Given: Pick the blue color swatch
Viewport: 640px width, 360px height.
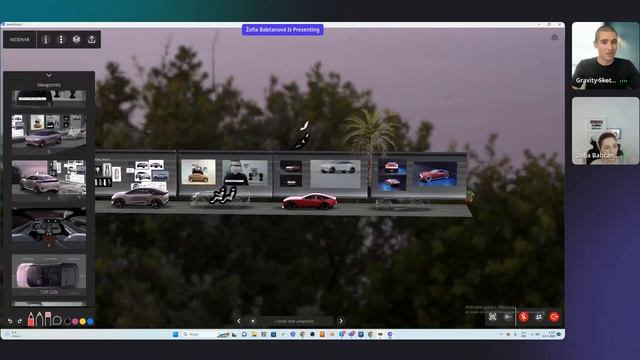Looking at the screenshot, I should point(90,322).
